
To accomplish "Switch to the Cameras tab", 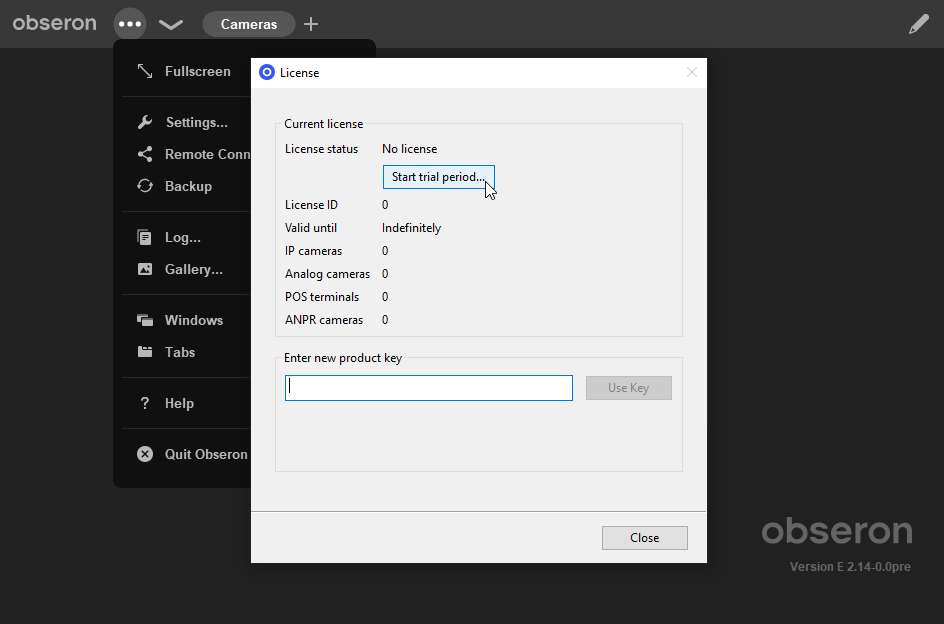I will pos(249,24).
